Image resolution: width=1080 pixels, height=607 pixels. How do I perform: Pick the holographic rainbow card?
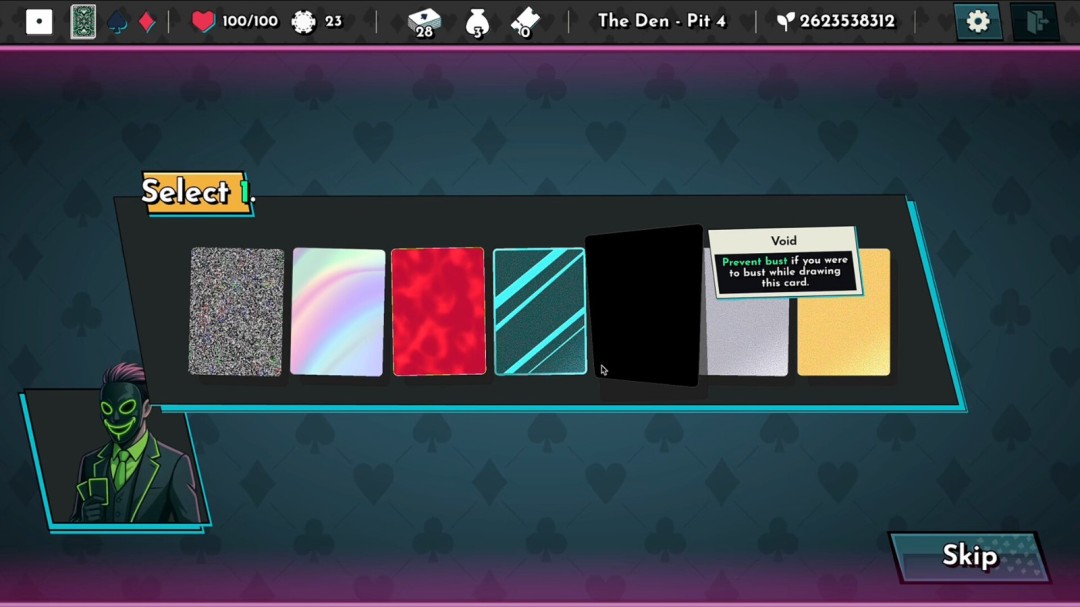pos(338,312)
